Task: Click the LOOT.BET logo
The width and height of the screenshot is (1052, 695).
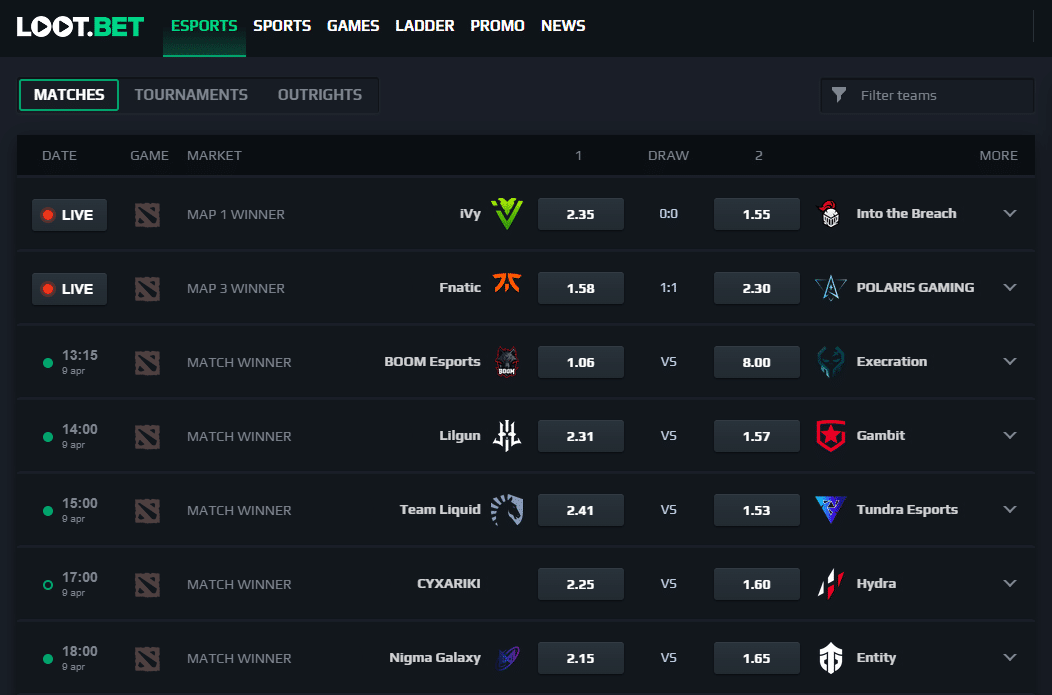Action: pos(80,26)
